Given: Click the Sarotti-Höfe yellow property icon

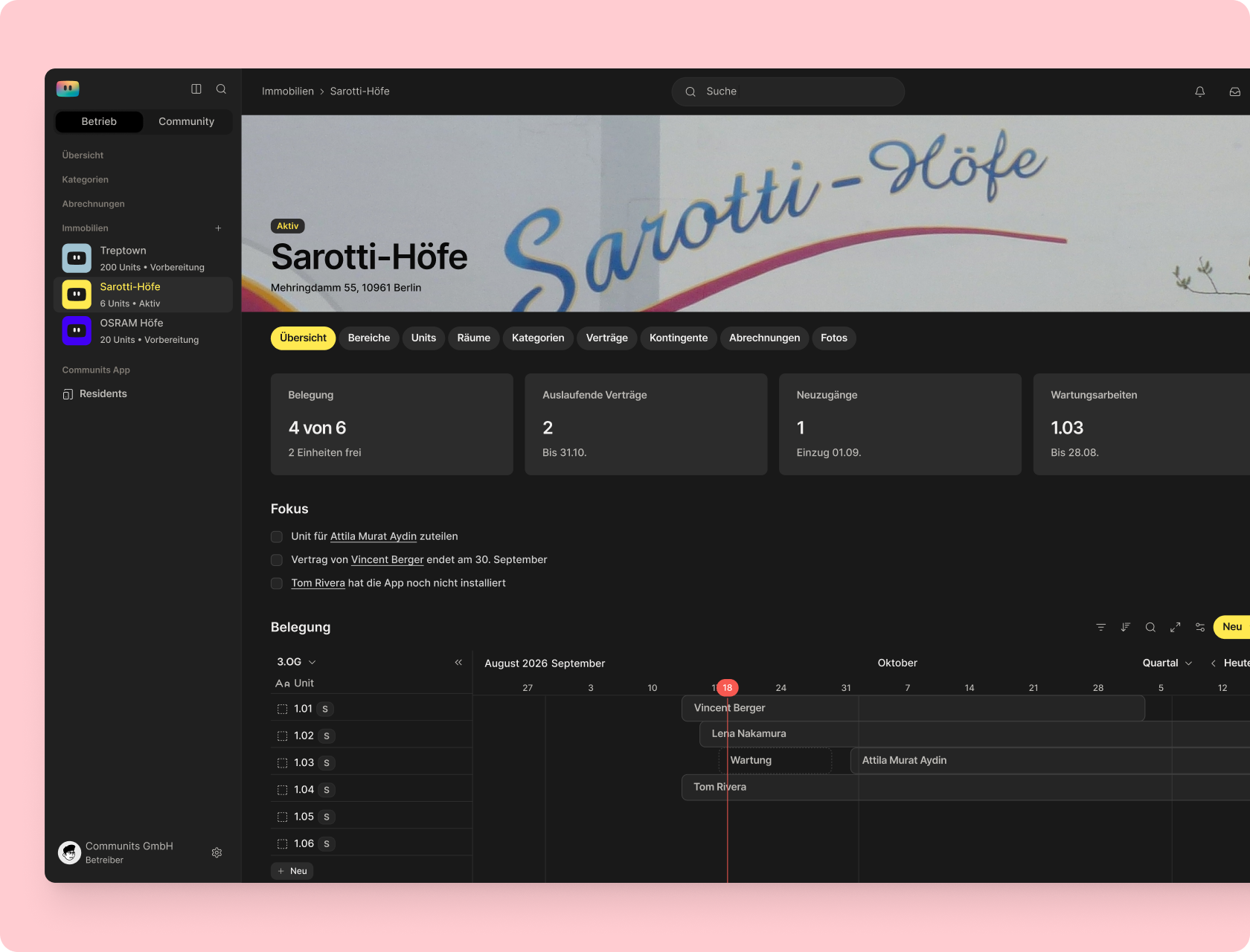Looking at the screenshot, I should [x=77, y=295].
